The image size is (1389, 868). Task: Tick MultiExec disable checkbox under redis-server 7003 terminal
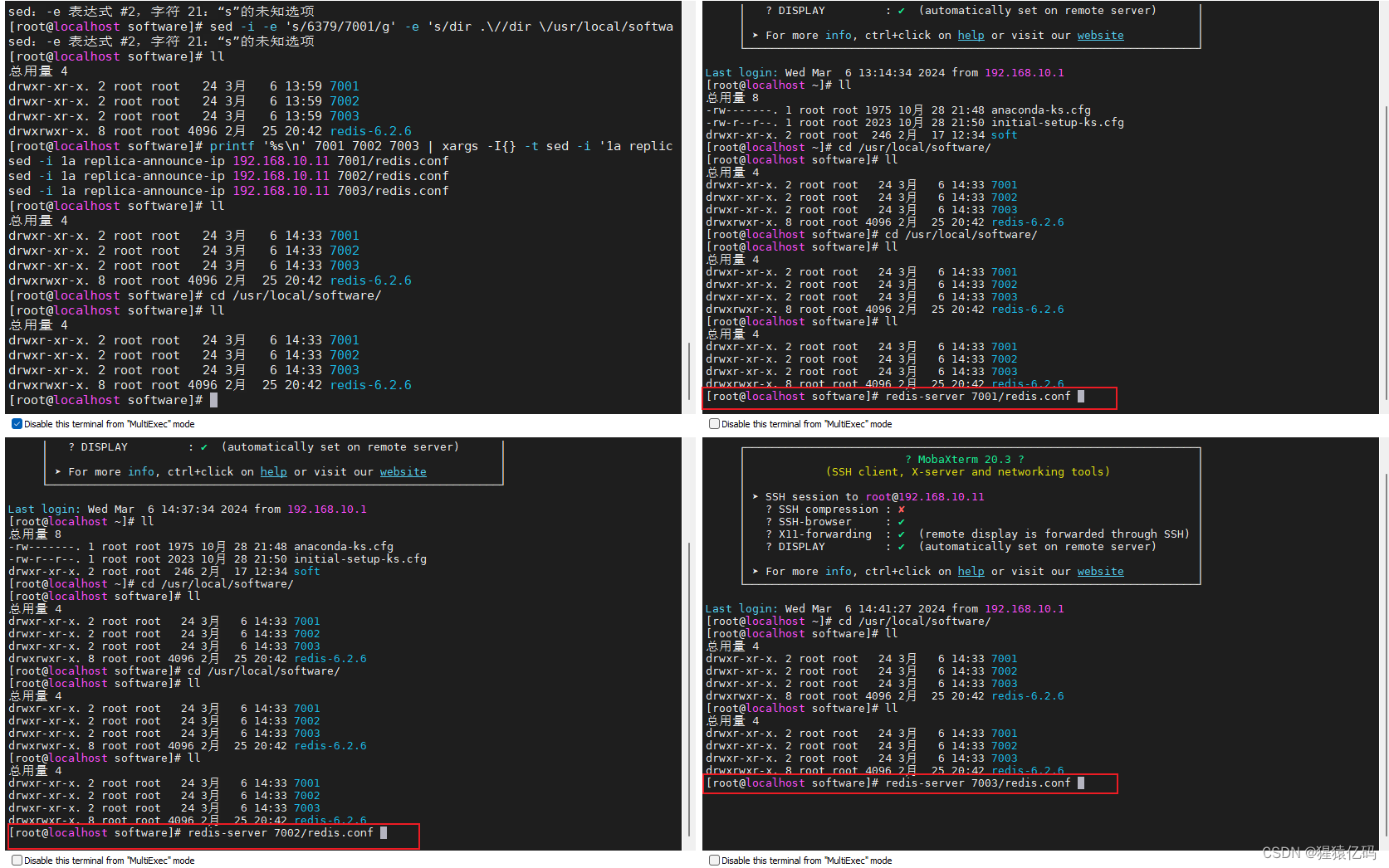[714, 861]
